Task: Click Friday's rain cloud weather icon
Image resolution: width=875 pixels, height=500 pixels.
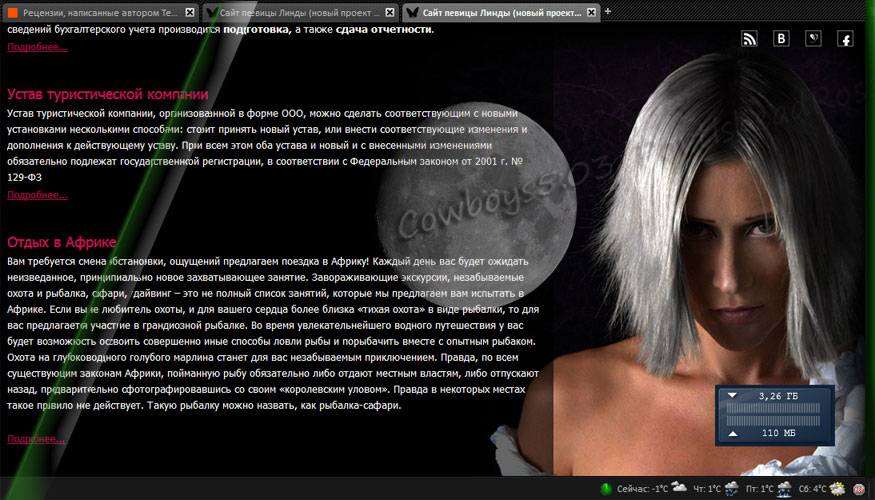Action: (x=784, y=488)
